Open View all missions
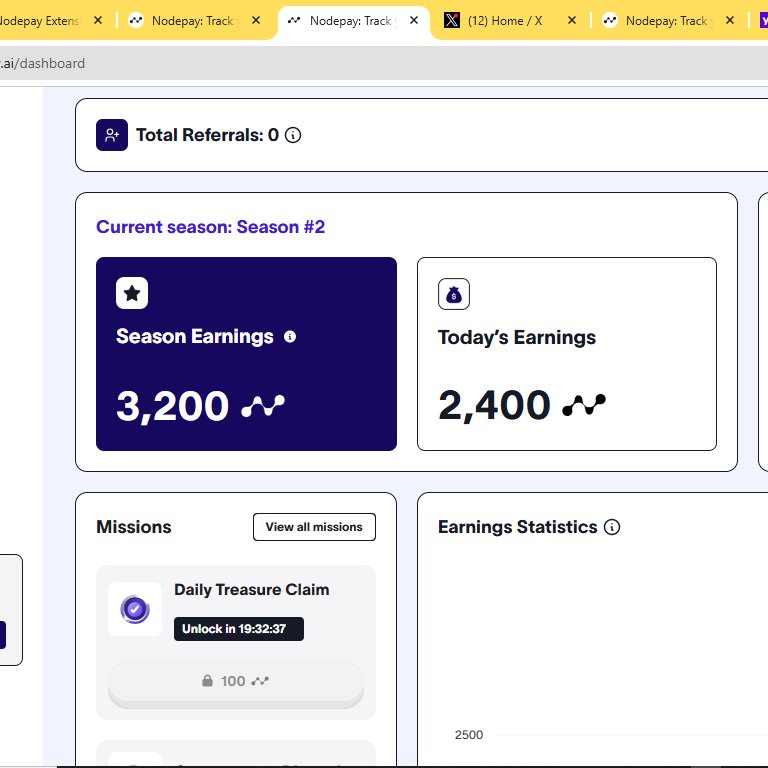The width and height of the screenshot is (768, 768). [314, 527]
